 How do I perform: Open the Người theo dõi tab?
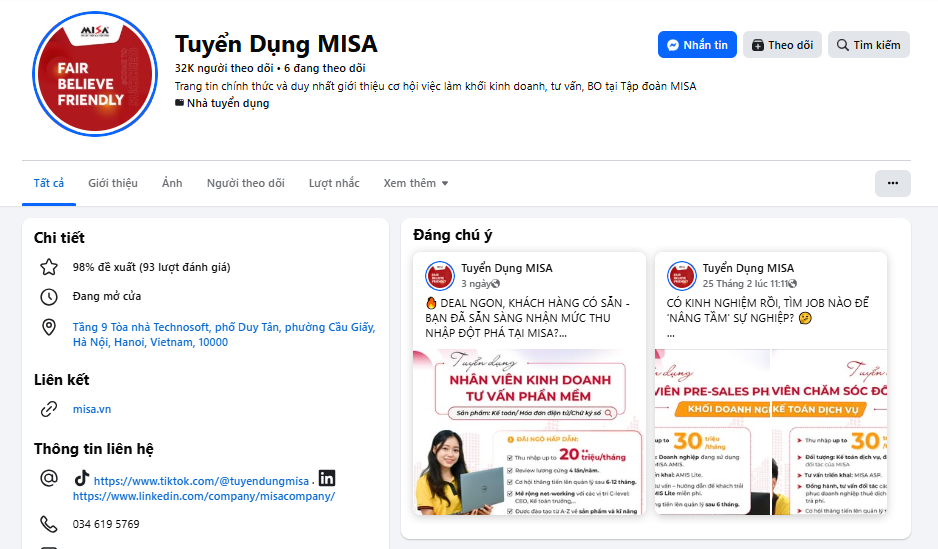[x=245, y=183]
